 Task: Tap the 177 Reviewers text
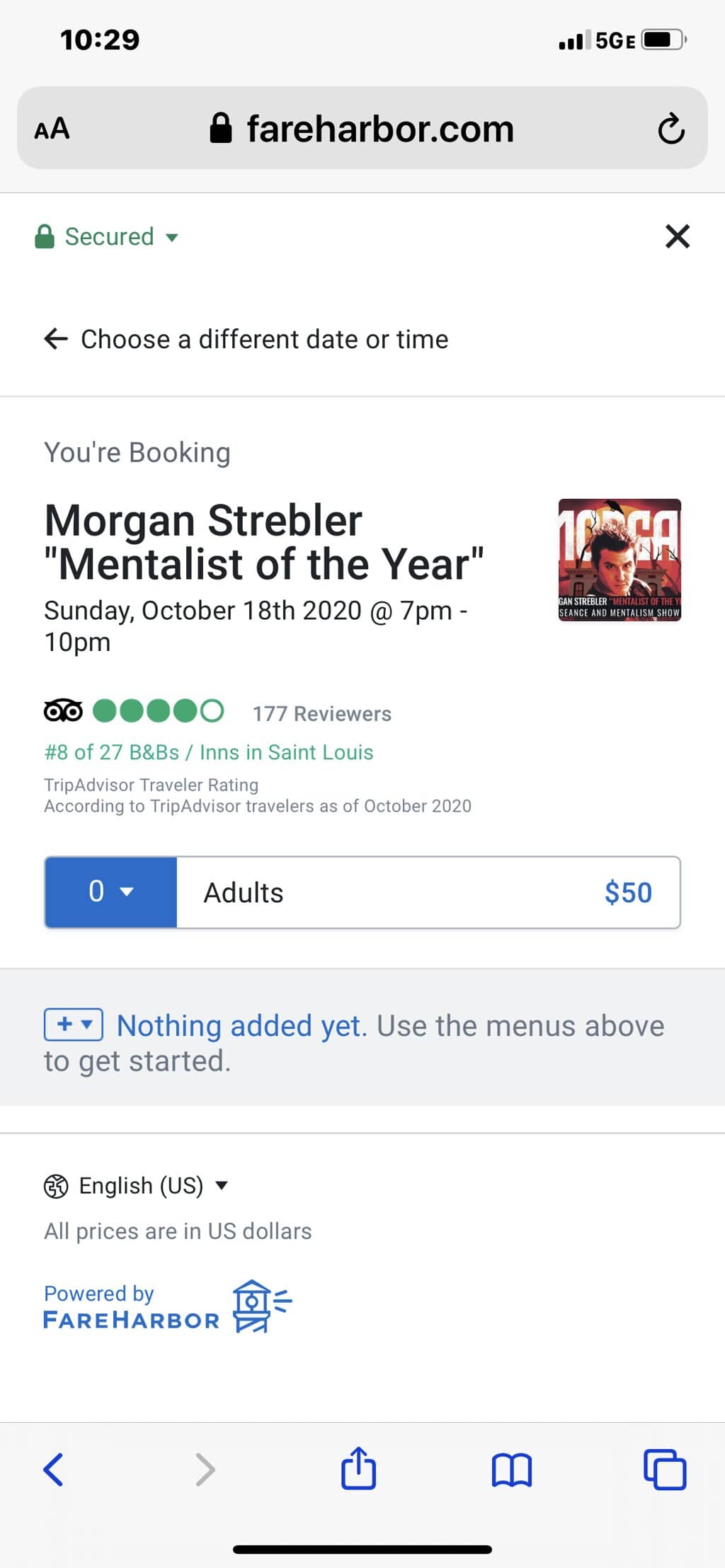coord(321,713)
